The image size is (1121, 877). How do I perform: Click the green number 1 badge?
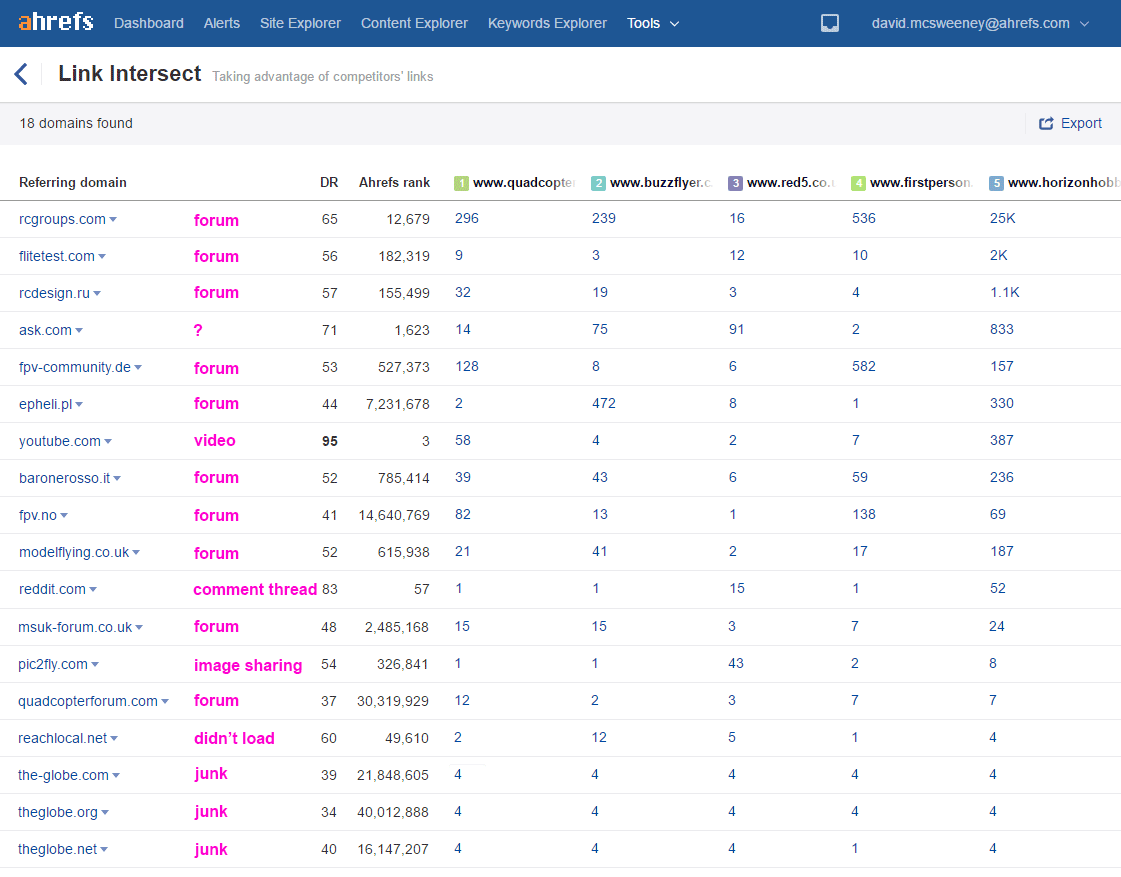tap(462, 184)
